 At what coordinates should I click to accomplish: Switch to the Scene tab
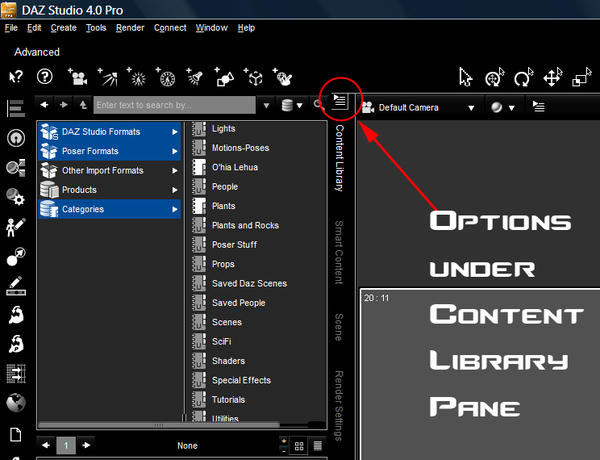pyautogui.click(x=339, y=327)
